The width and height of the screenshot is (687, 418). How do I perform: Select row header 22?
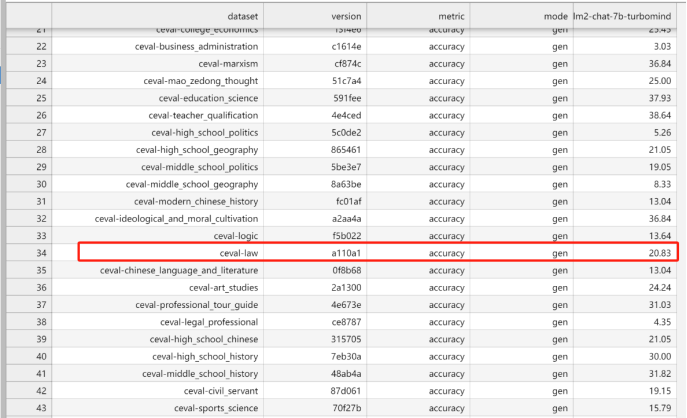tap(29, 46)
